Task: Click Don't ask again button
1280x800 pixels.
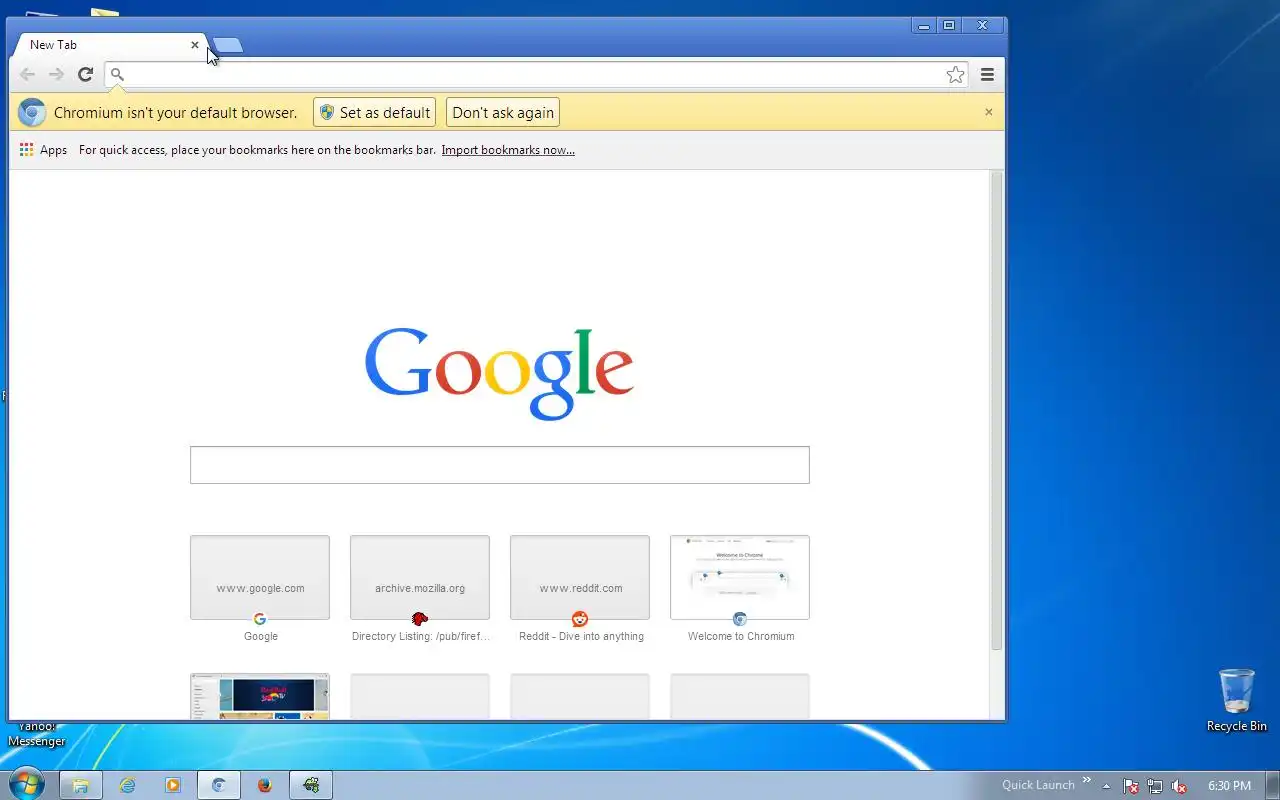Action: click(503, 112)
